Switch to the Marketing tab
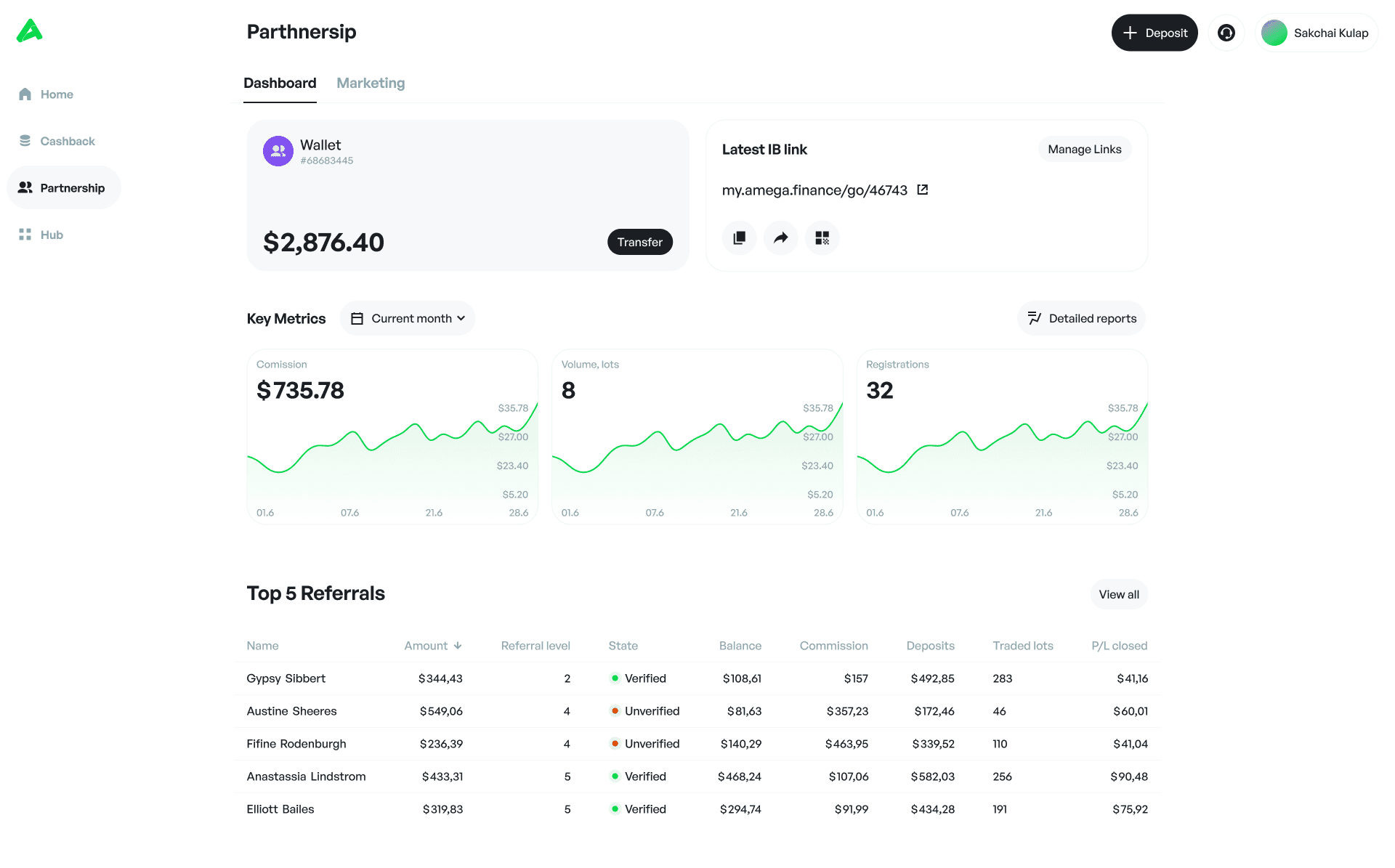 pyautogui.click(x=371, y=83)
